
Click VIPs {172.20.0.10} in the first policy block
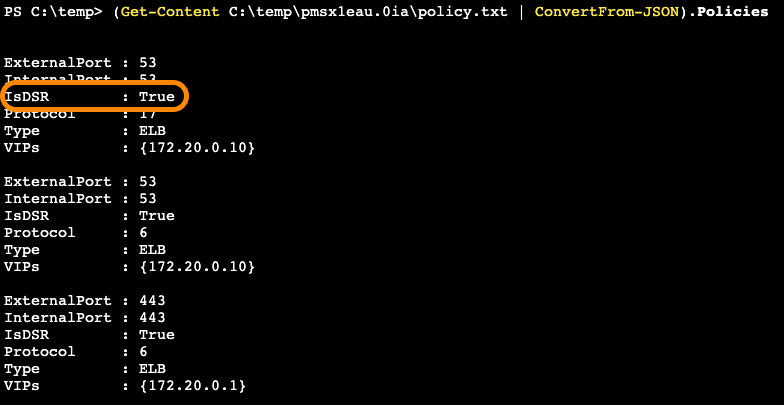coord(197,148)
